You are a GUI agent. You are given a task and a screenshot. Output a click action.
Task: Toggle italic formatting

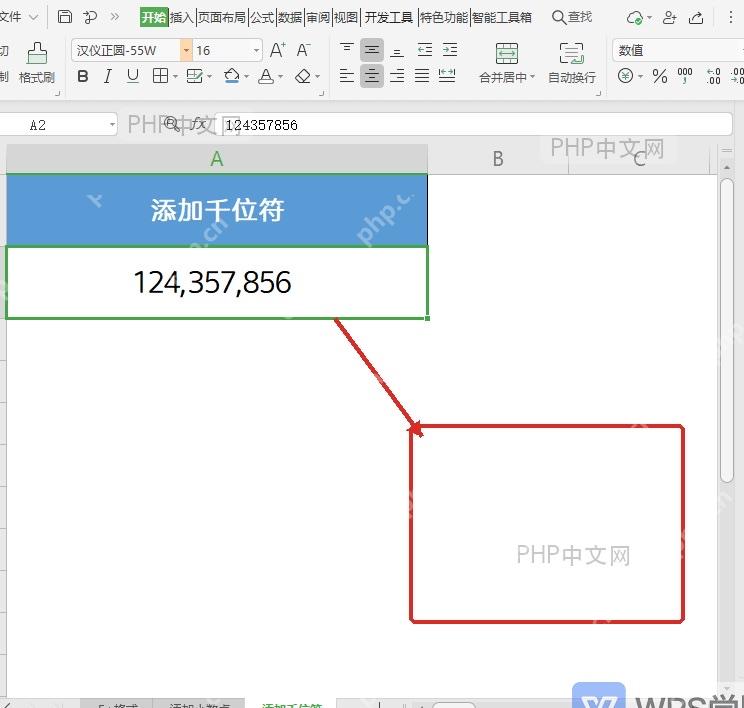point(108,76)
